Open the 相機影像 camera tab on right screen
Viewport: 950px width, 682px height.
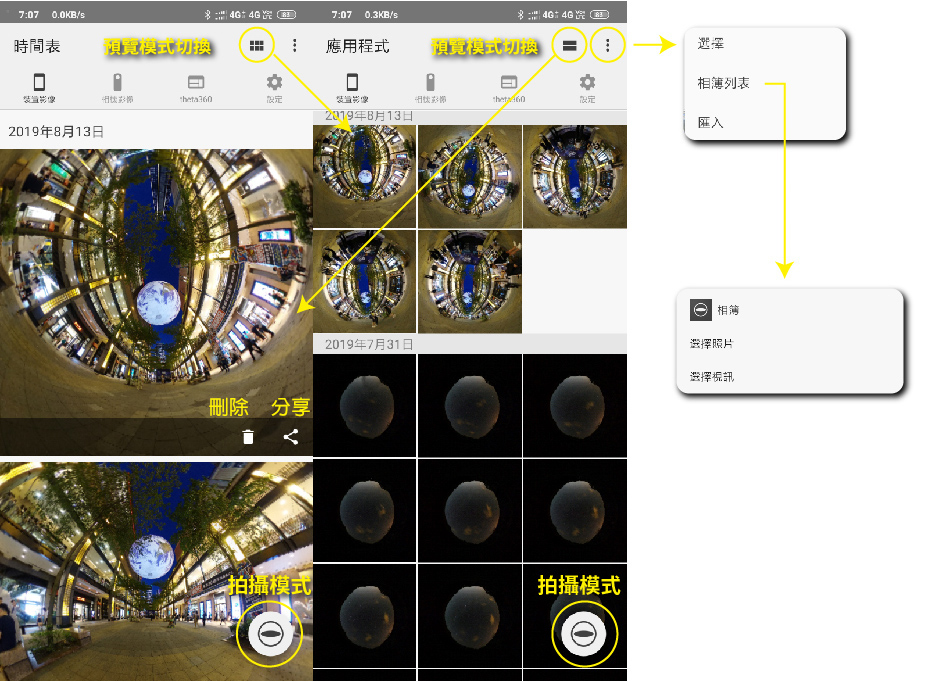point(430,88)
